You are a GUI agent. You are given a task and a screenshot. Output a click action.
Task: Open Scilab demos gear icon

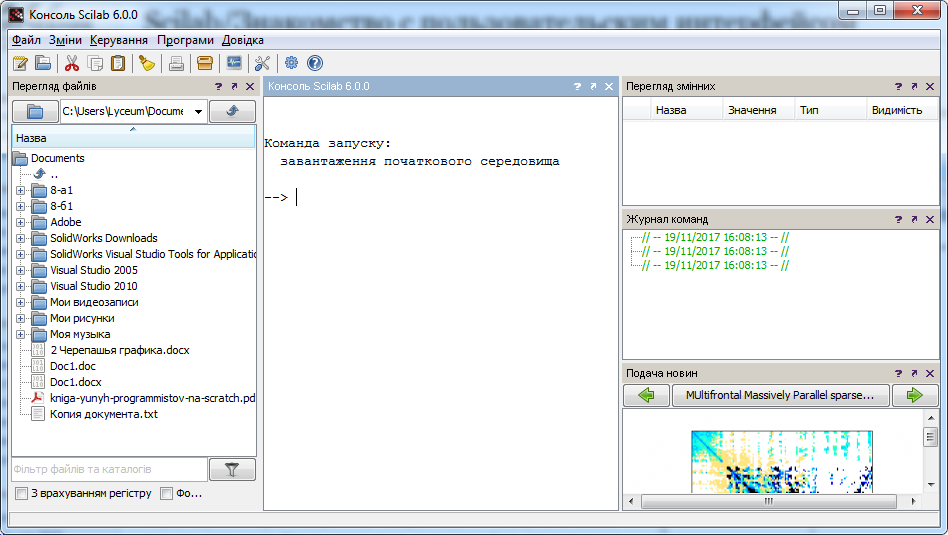tap(291, 63)
